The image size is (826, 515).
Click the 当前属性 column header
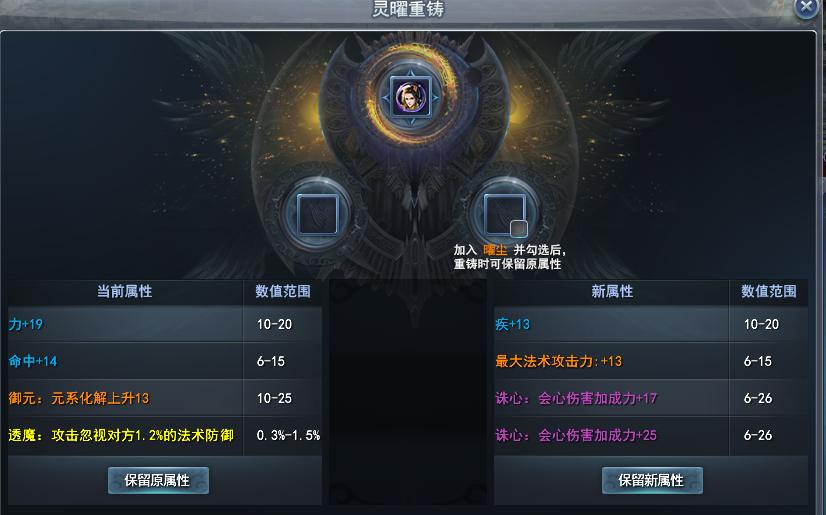[125, 291]
